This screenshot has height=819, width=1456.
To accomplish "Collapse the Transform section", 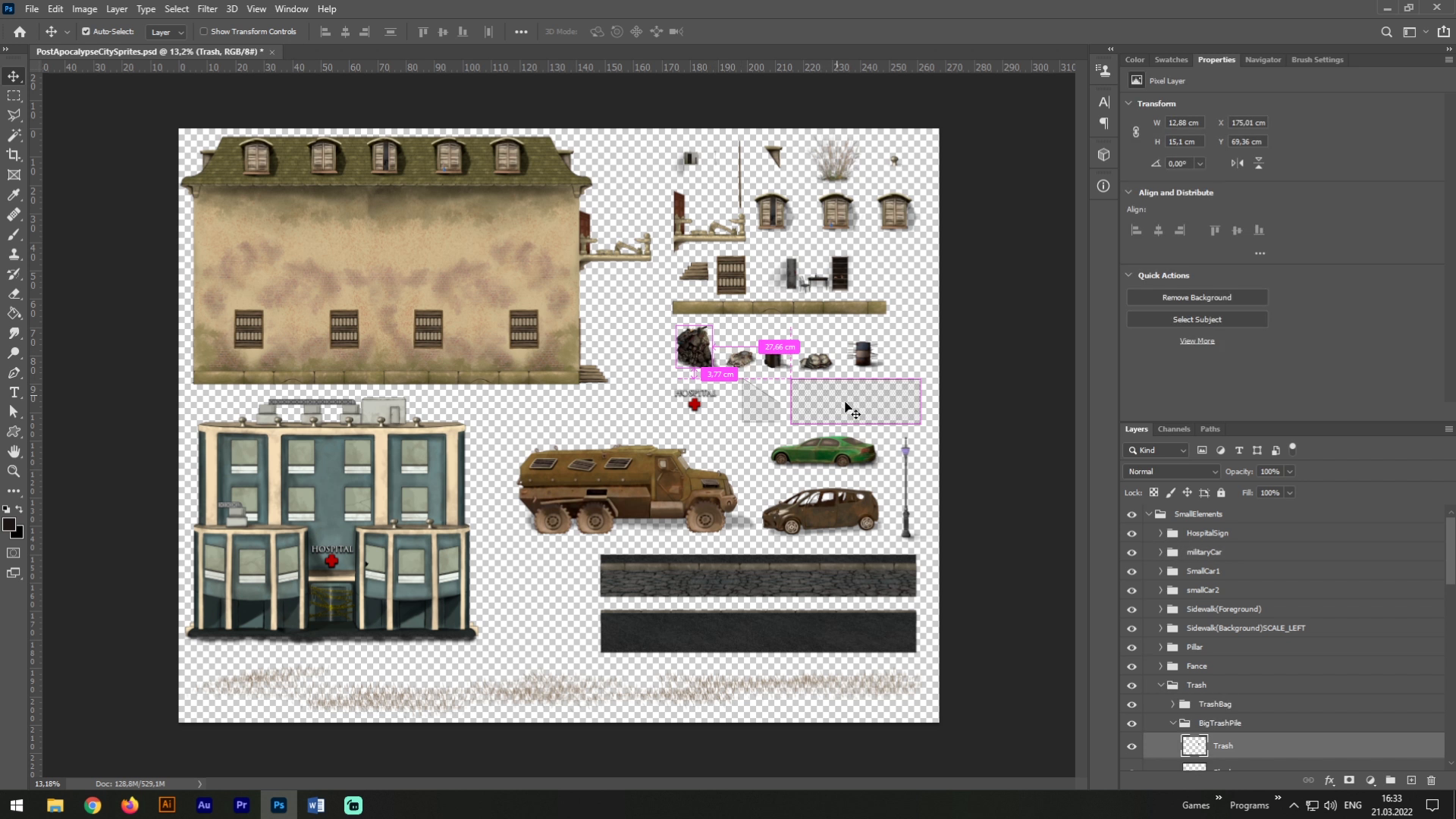I will coord(1128,103).
